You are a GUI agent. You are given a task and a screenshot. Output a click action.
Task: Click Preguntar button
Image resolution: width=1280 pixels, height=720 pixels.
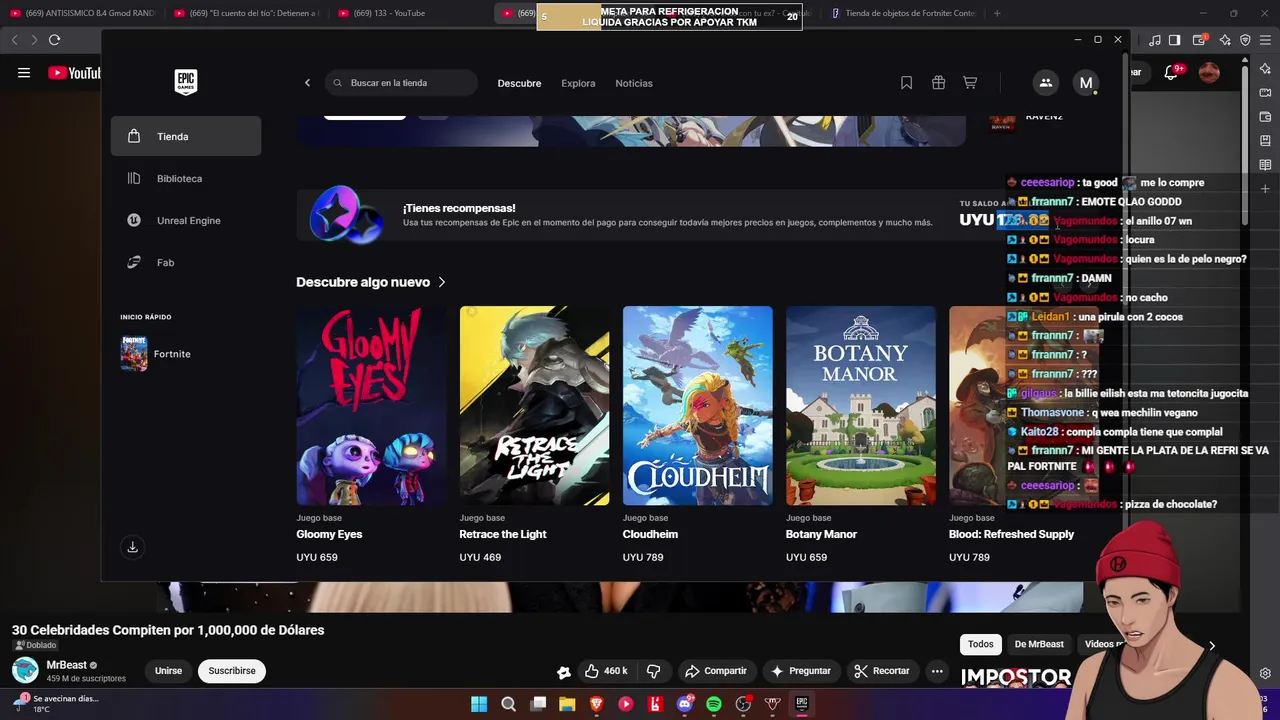tap(801, 671)
